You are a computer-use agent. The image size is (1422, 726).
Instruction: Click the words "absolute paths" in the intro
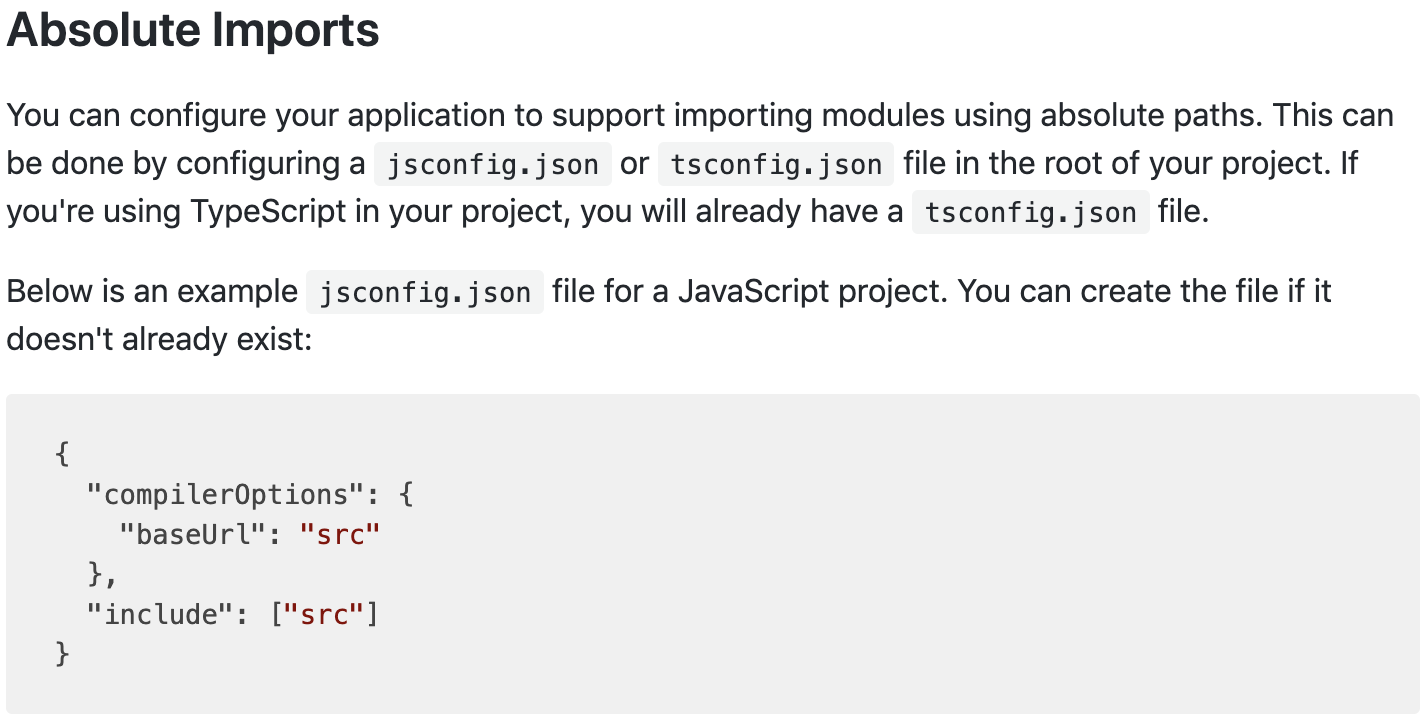1153,116
